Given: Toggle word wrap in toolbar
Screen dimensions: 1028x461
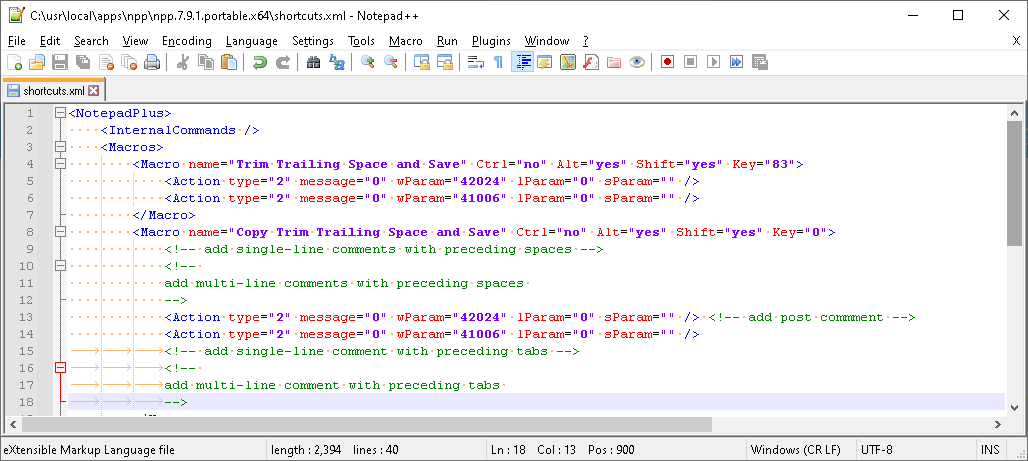Looking at the screenshot, I should pyautogui.click(x=475, y=62).
